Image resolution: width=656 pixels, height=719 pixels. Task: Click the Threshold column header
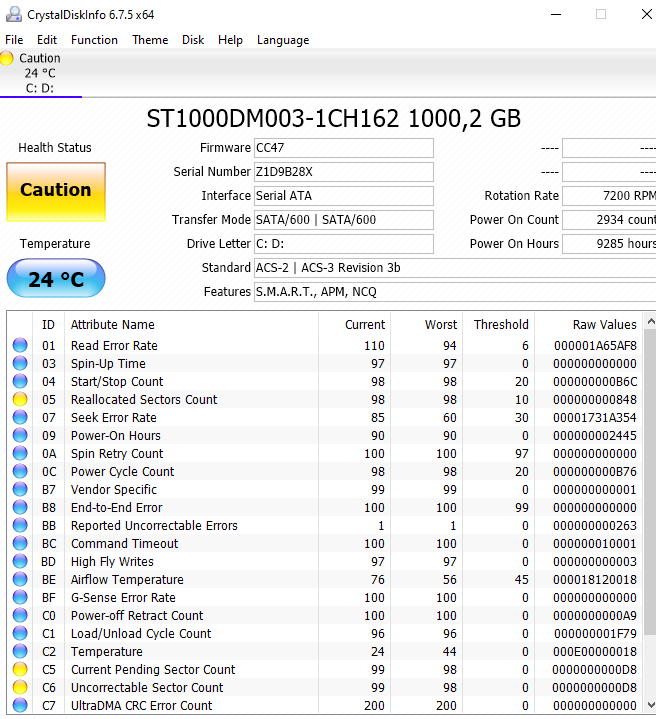[499, 325]
